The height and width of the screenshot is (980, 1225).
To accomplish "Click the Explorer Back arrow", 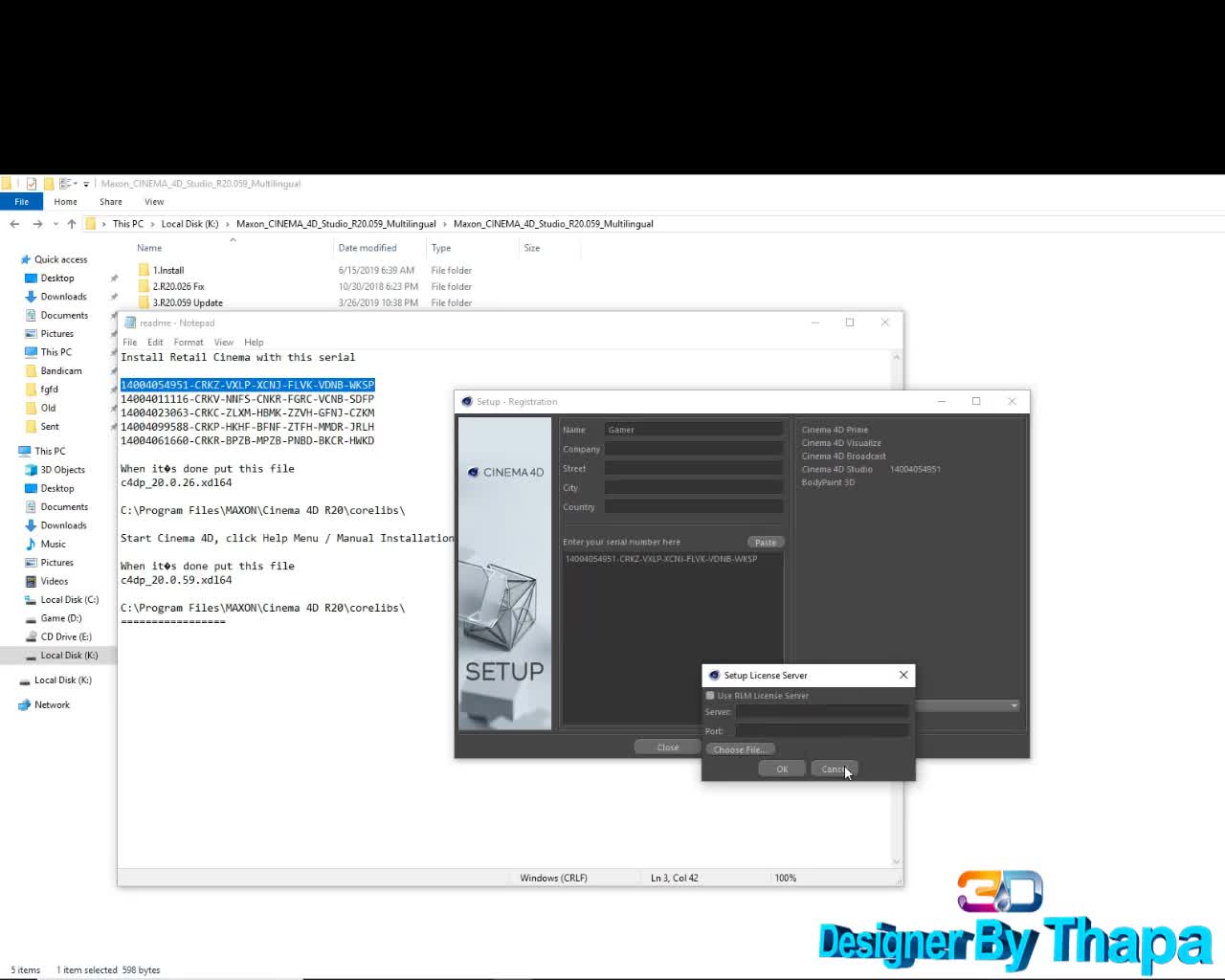I will [x=14, y=224].
